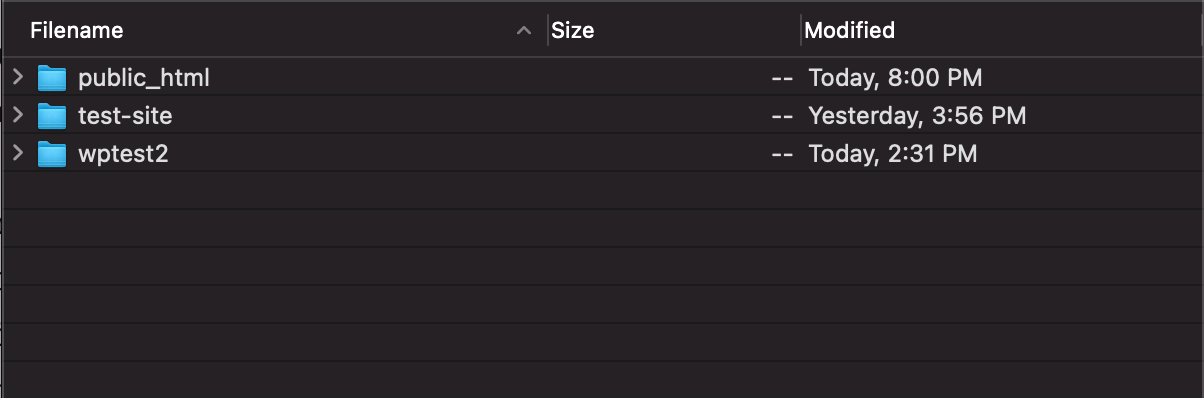
Task: Sort the list by Size column header
Action: click(573, 31)
